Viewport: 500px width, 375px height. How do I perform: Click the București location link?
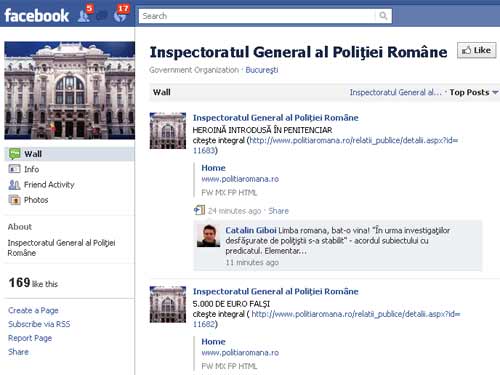point(262,70)
